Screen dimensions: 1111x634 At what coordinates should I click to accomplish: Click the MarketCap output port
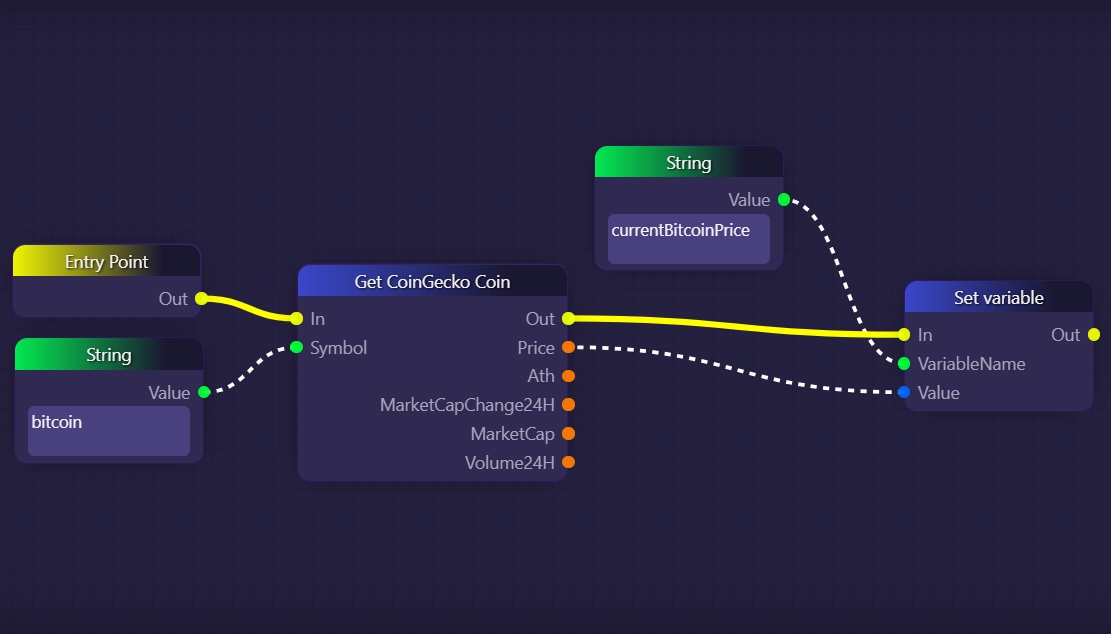click(x=568, y=434)
